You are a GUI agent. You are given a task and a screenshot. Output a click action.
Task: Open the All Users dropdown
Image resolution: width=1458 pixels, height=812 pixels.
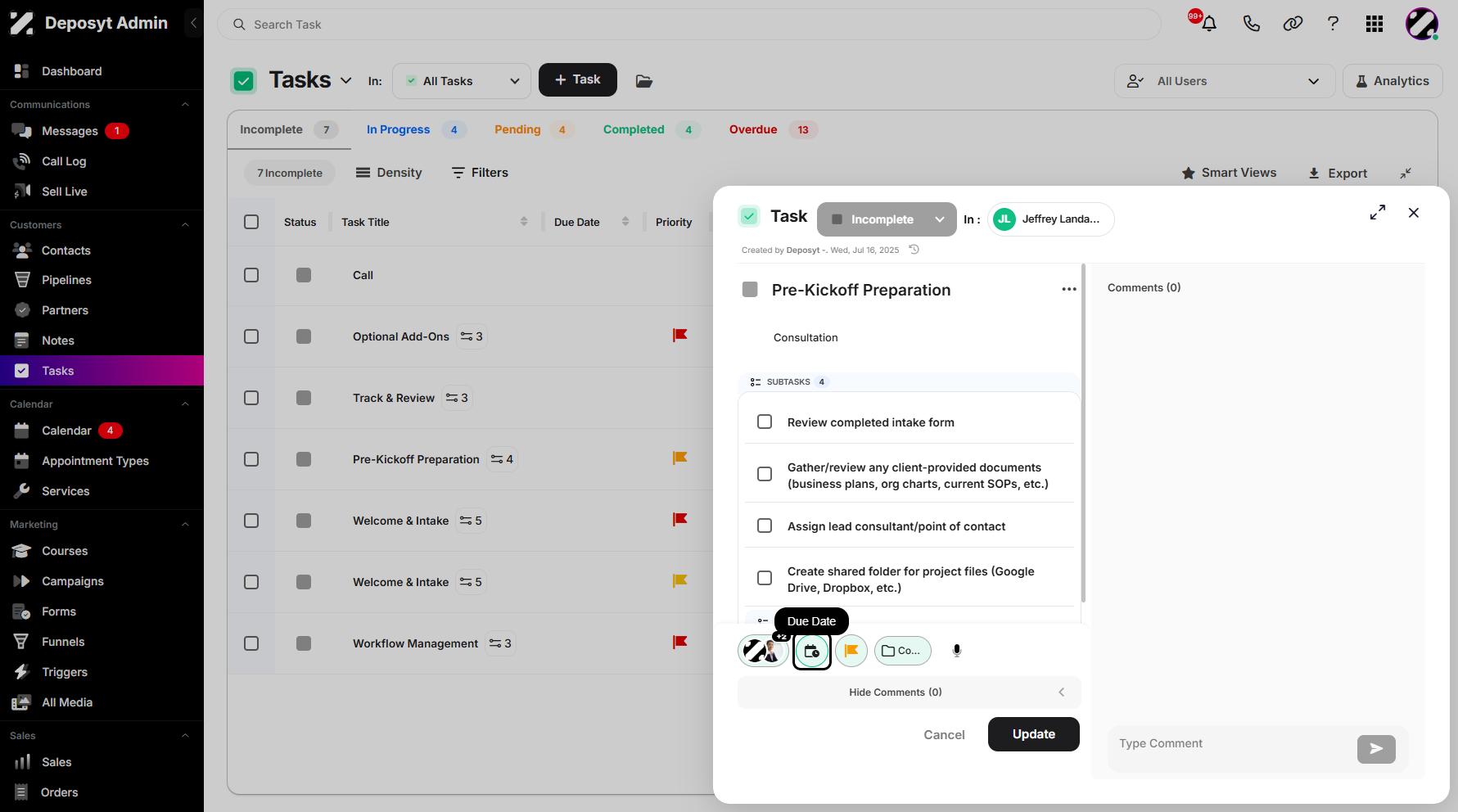tap(1224, 81)
